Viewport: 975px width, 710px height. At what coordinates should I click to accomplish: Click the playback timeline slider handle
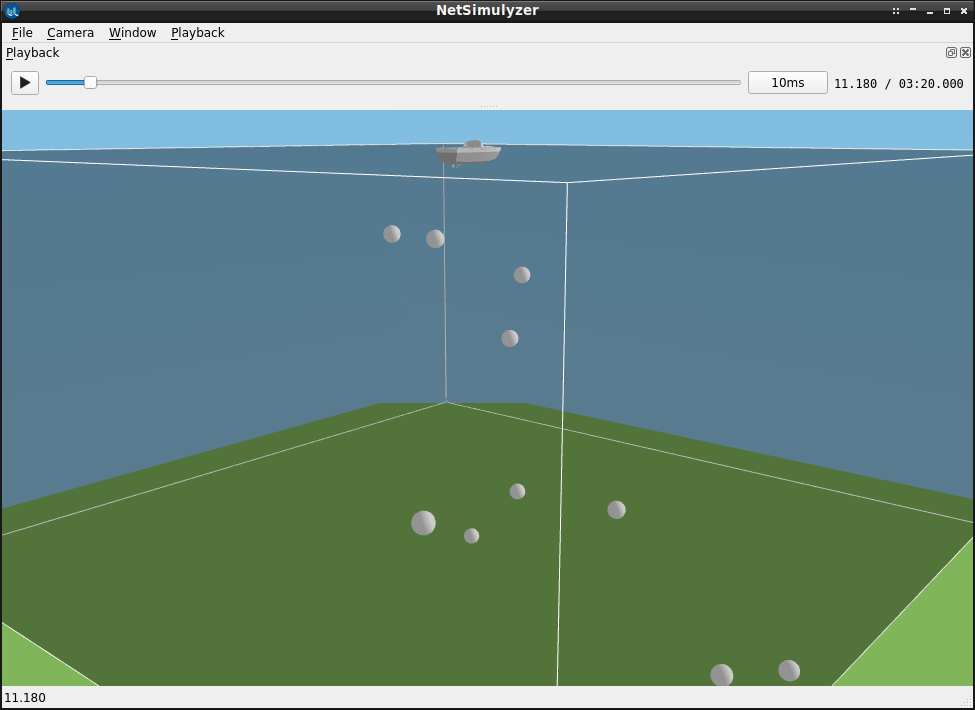(90, 83)
